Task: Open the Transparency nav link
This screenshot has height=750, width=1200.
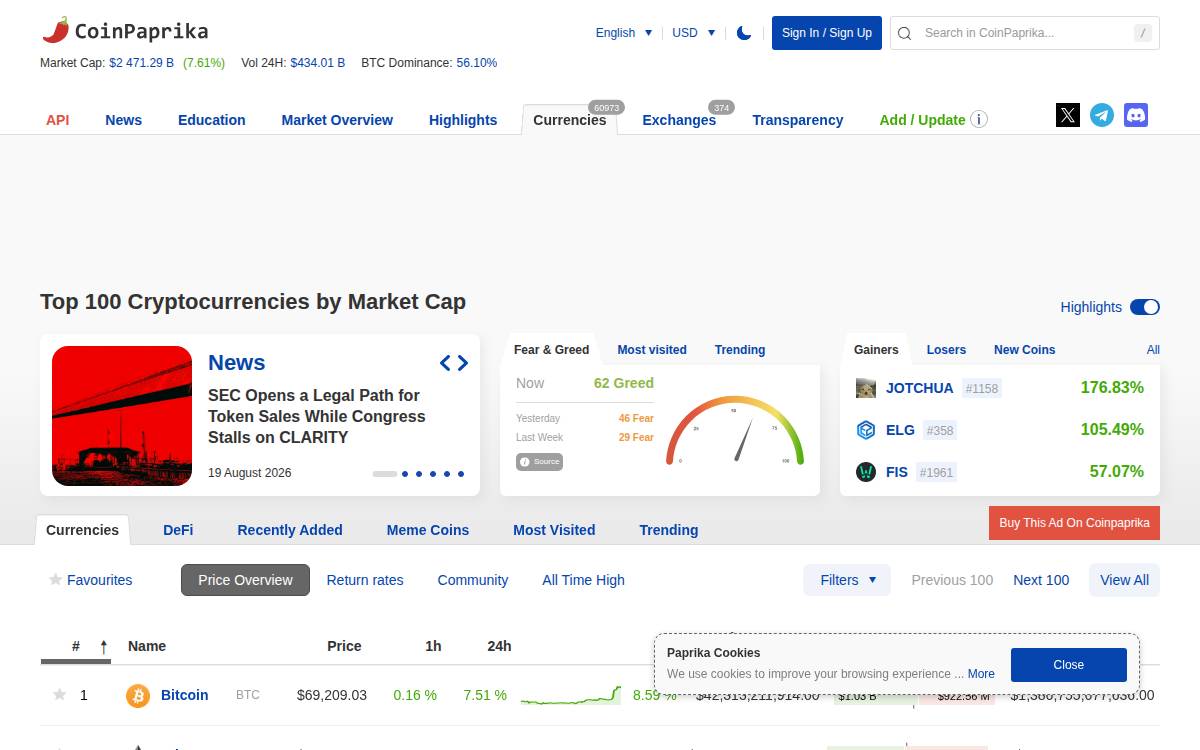Action: pyautogui.click(x=798, y=120)
